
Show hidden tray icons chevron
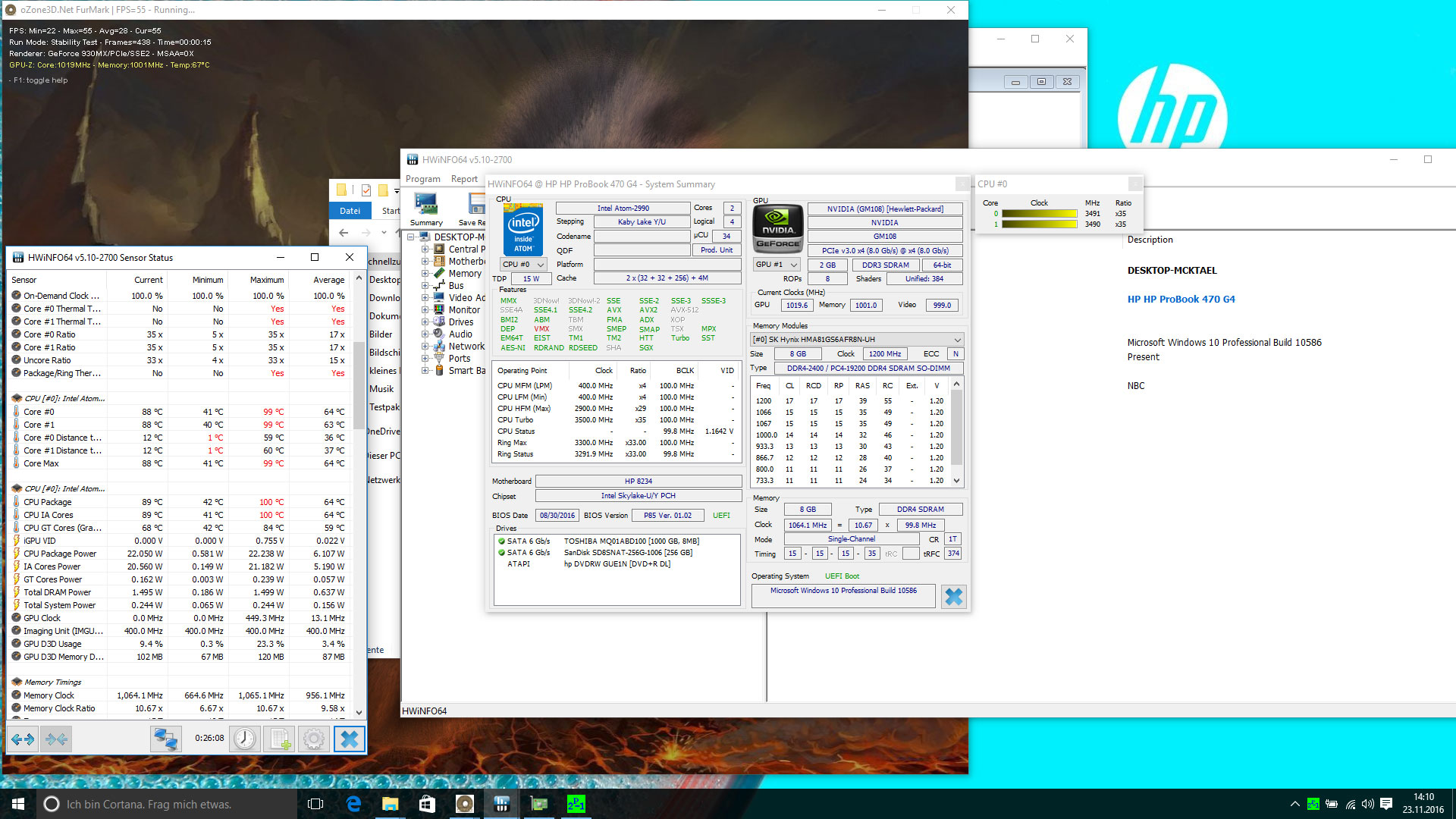(x=1294, y=804)
